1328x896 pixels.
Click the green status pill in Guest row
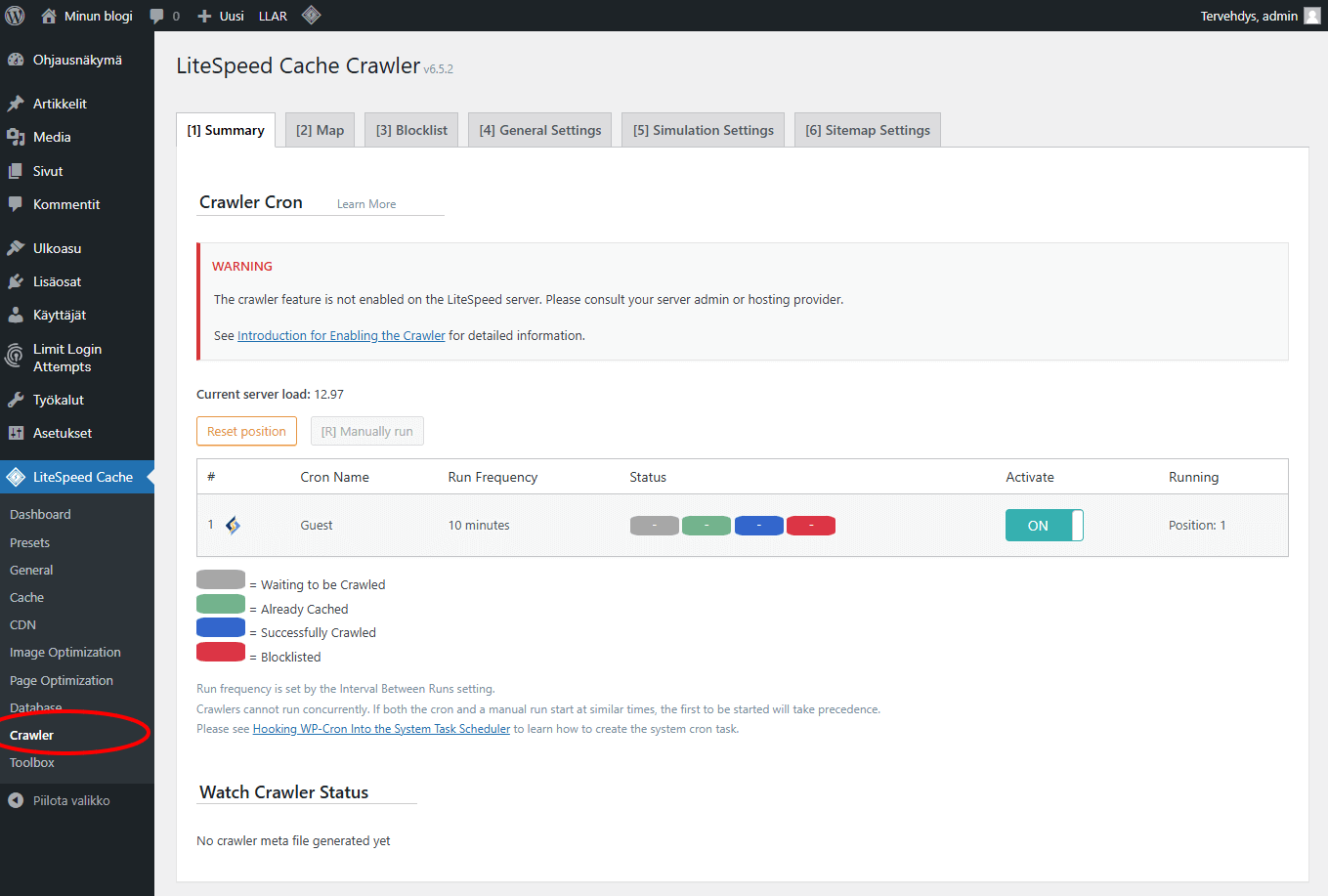tap(707, 526)
